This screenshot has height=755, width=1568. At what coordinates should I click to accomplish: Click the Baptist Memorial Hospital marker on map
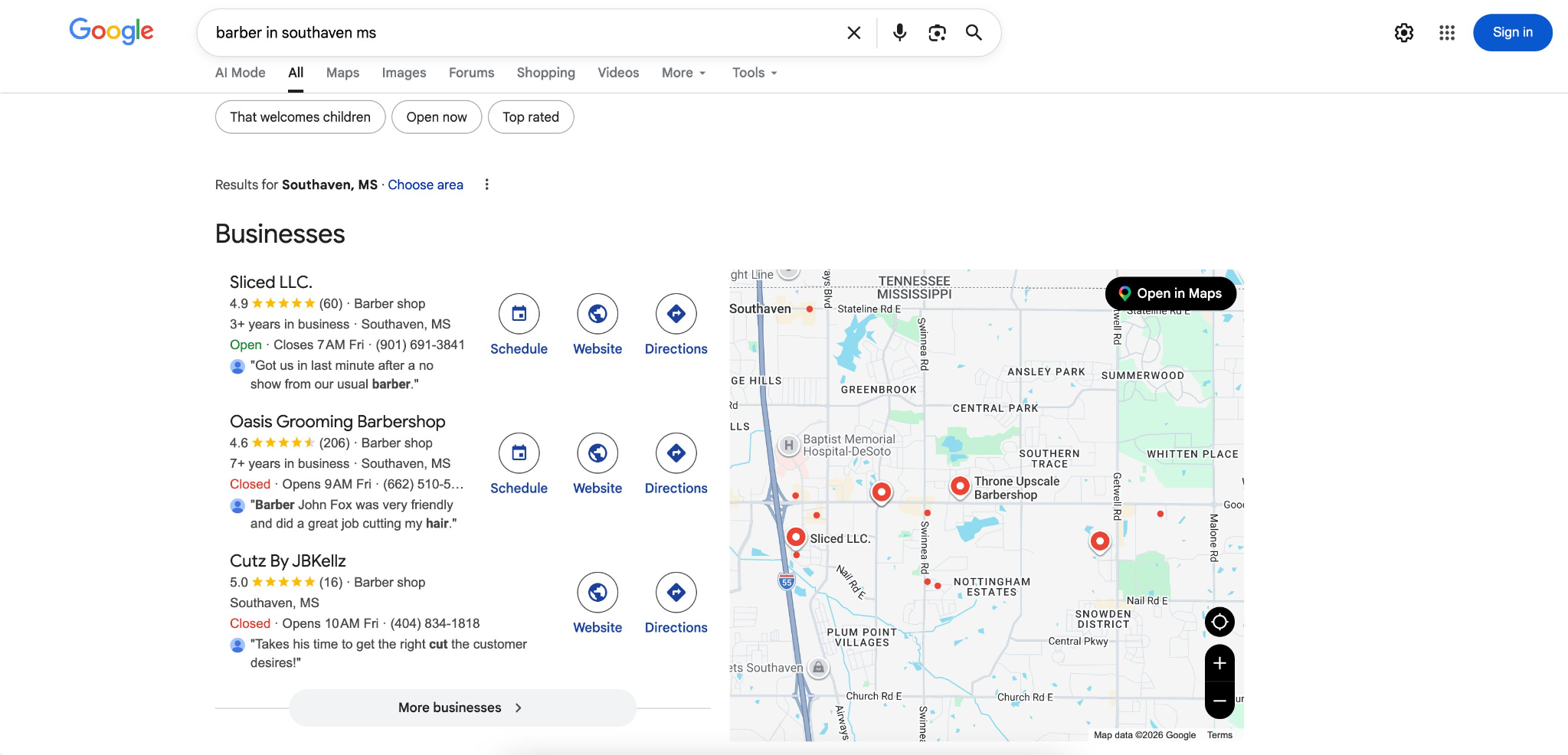[788, 445]
